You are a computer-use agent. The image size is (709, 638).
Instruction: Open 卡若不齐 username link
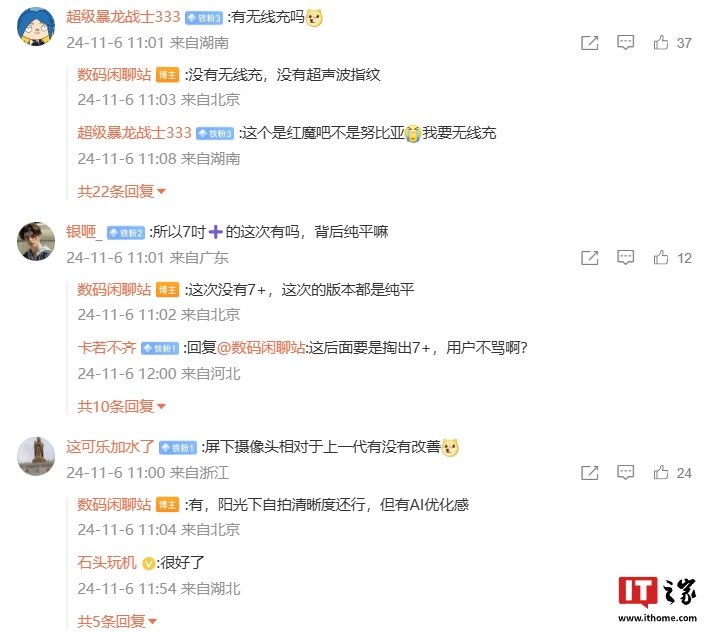(106, 348)
